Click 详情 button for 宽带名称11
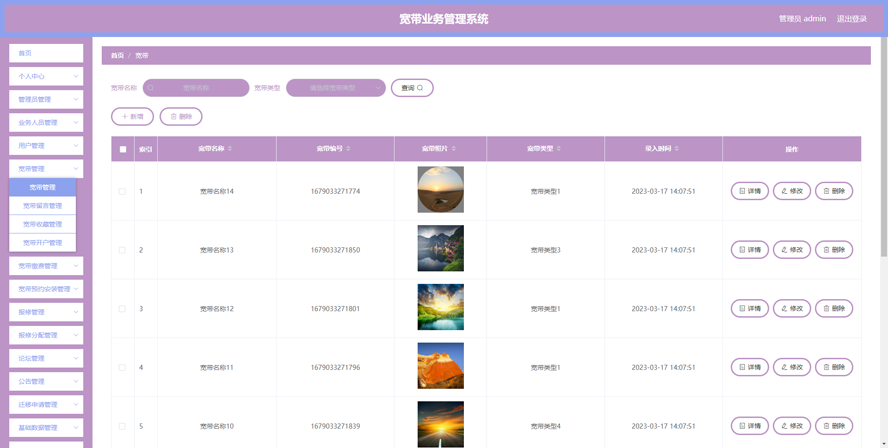The height and width of the screenshot is (448, 888). pyautogui.click(x=750, y=368)
